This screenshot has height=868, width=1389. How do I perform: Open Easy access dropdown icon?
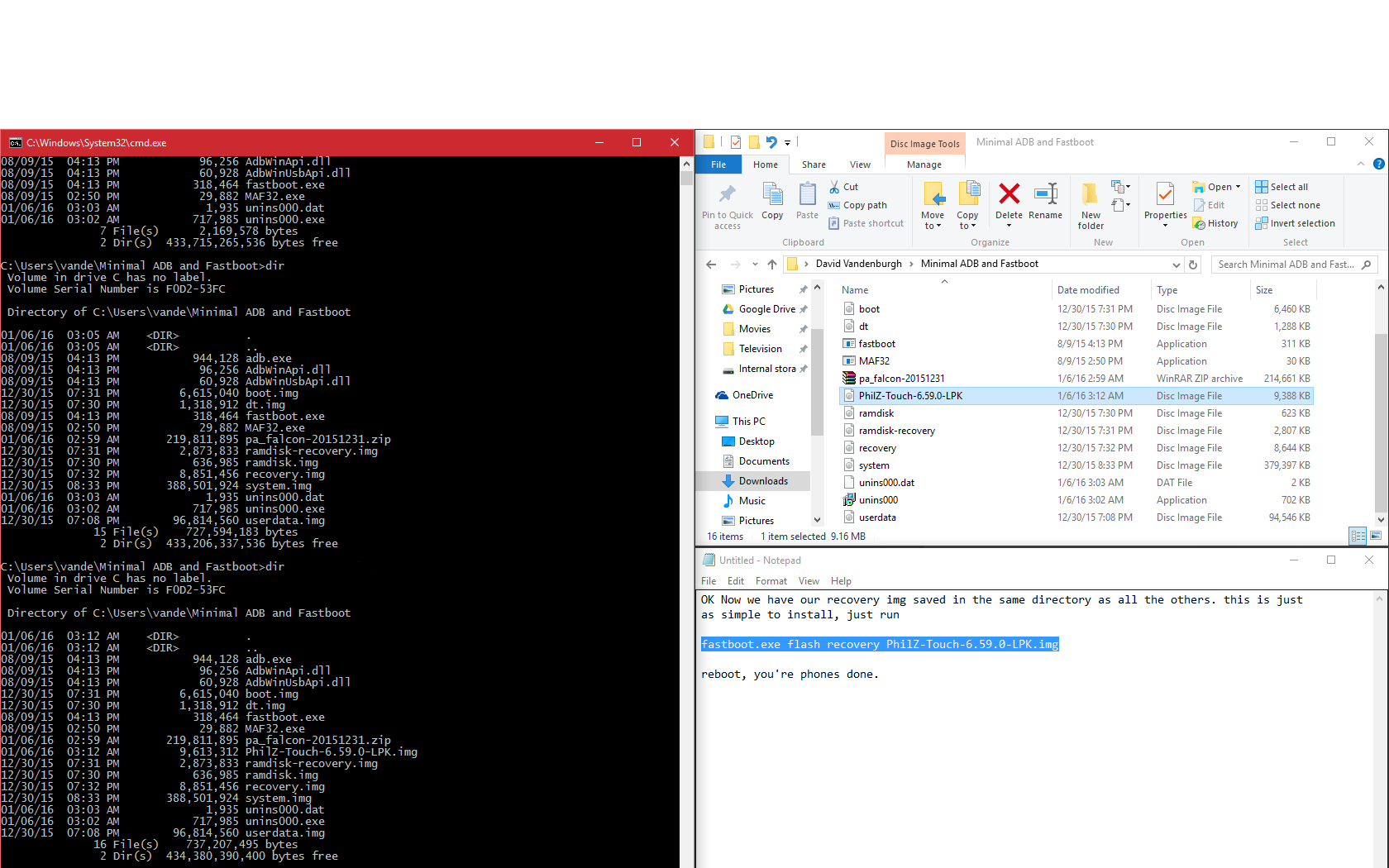(x=1120, y=205)
